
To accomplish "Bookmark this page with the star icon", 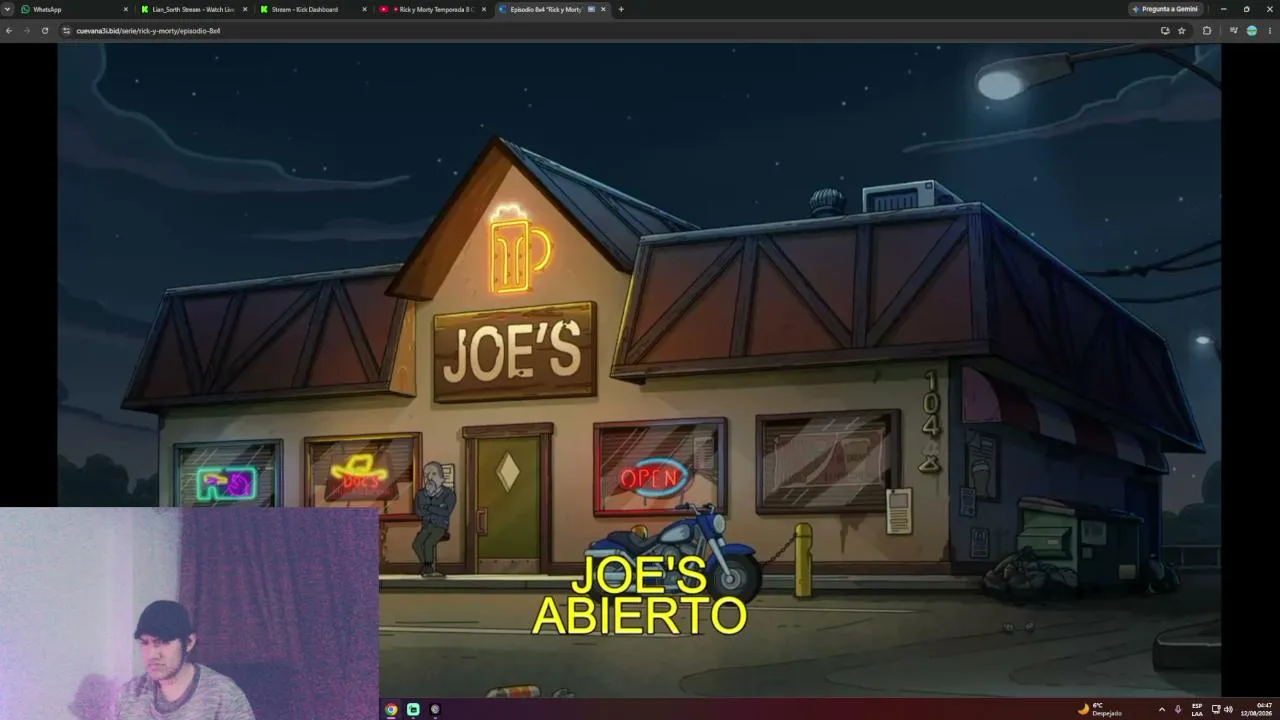I will click(1181, 31).
